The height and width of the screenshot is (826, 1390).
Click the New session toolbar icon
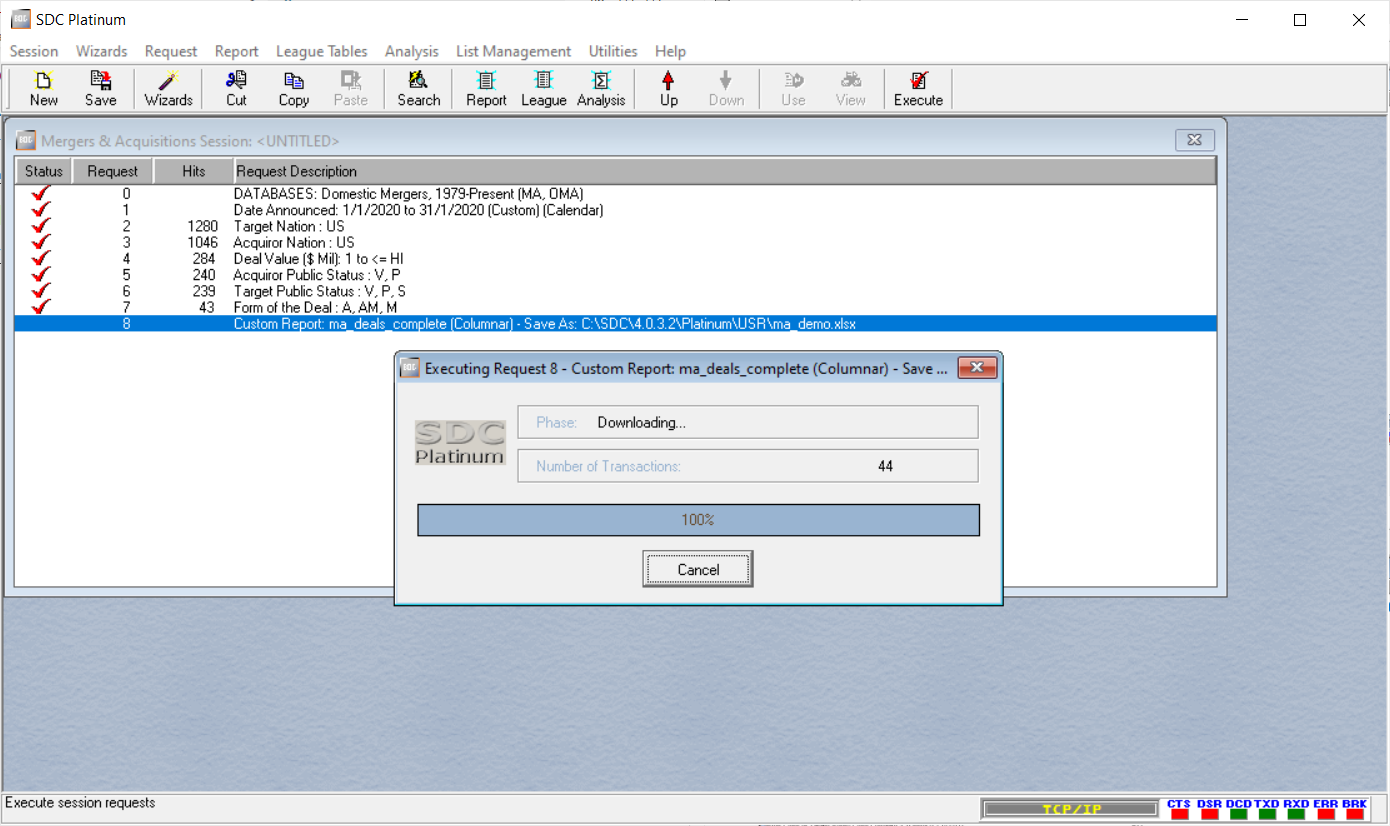point(43,88)
